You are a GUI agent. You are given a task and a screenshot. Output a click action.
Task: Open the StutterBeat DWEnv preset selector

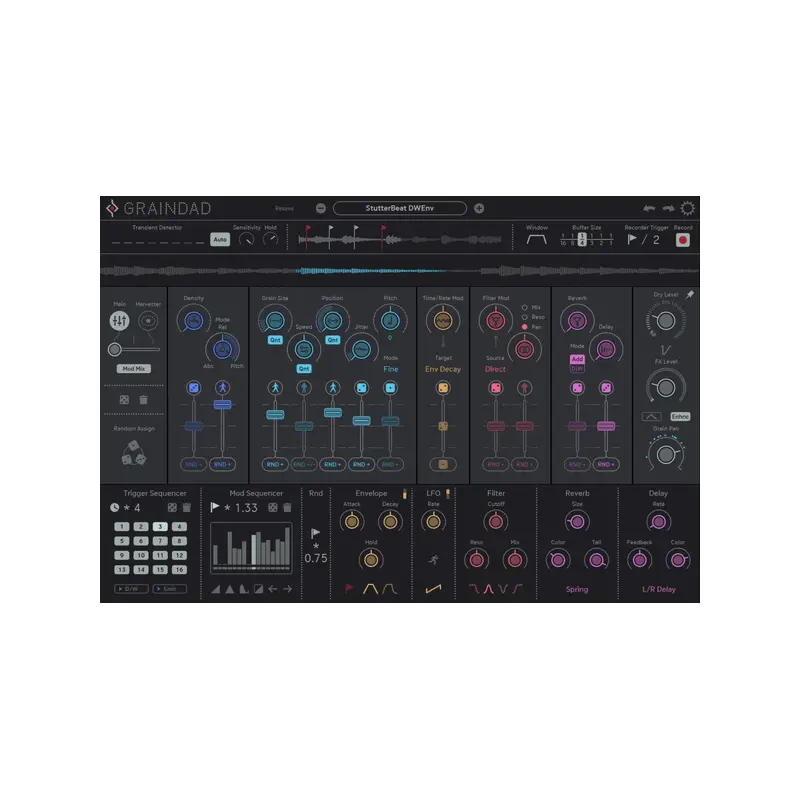(x=400, y=208)
